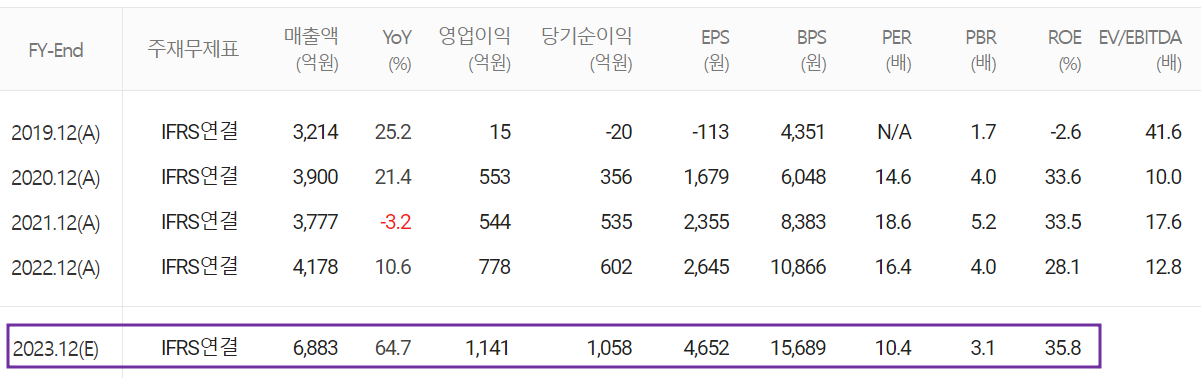Click the BPS value 6,048
The image size is (1201, 378).
point(804,177)
